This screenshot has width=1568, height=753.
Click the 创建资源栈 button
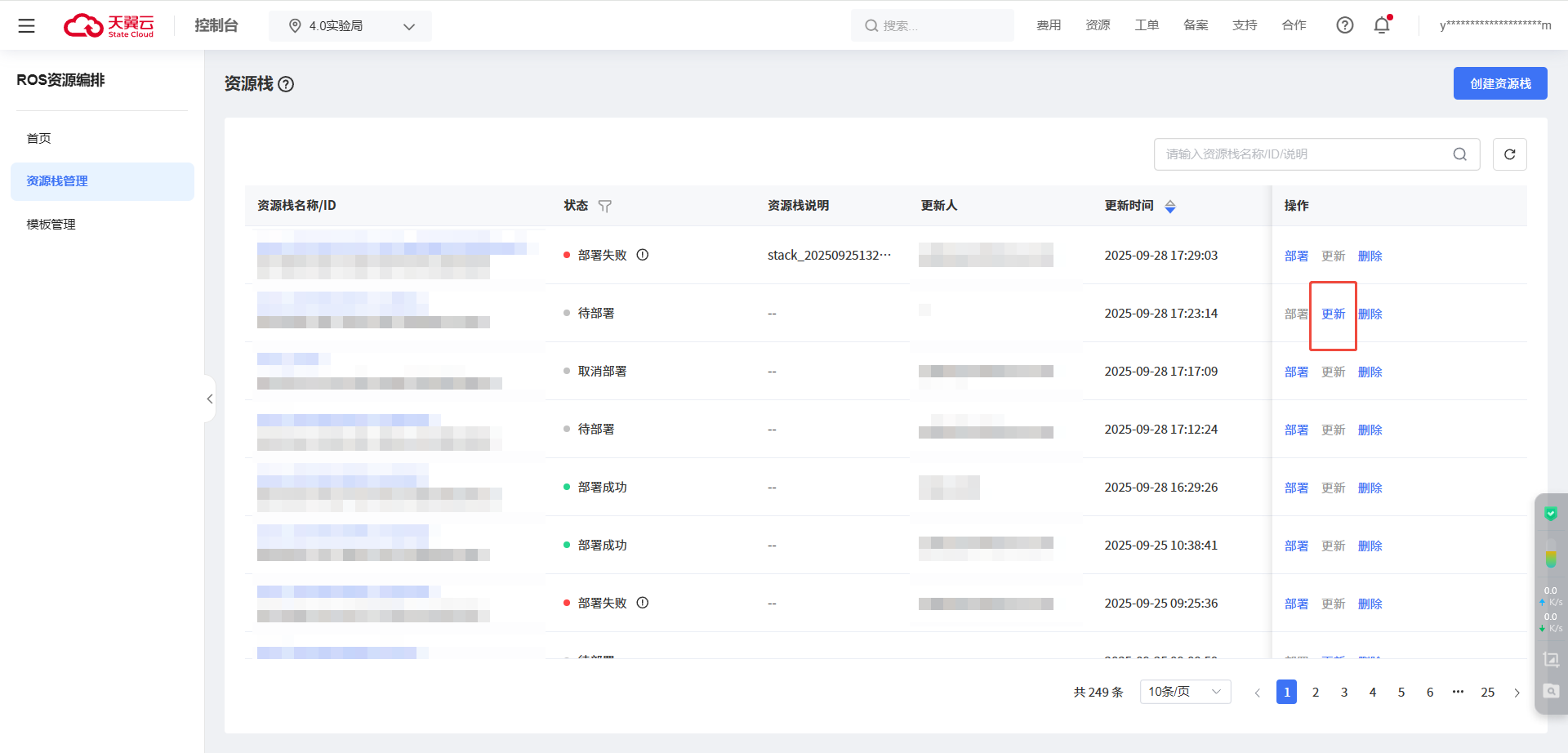[x=1499, y=83]
